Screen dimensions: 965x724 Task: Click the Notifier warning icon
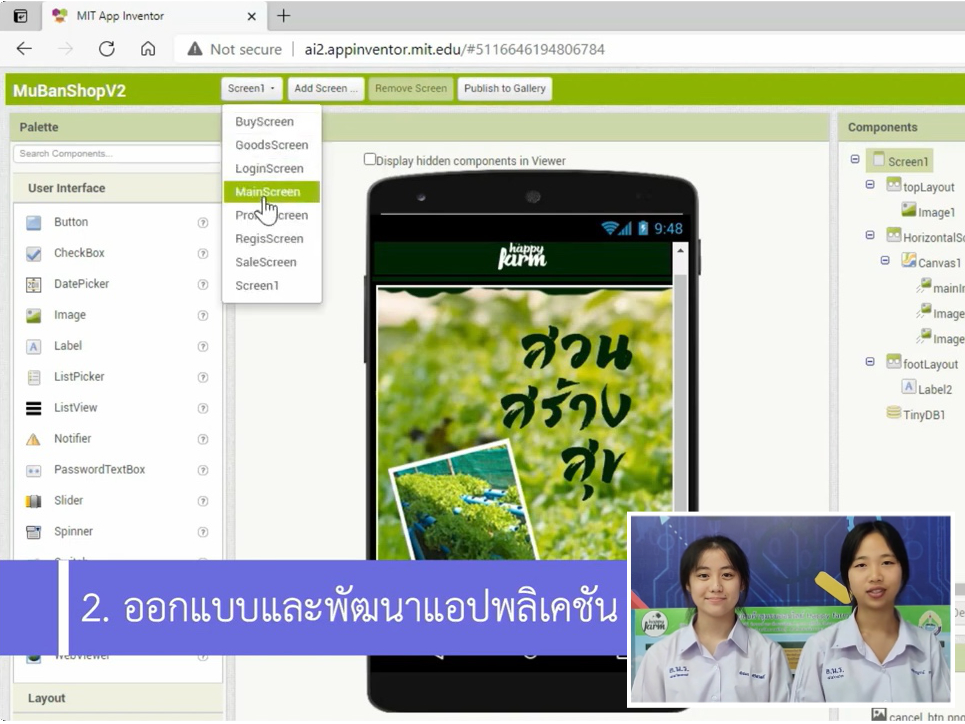[x=34, y=440]
